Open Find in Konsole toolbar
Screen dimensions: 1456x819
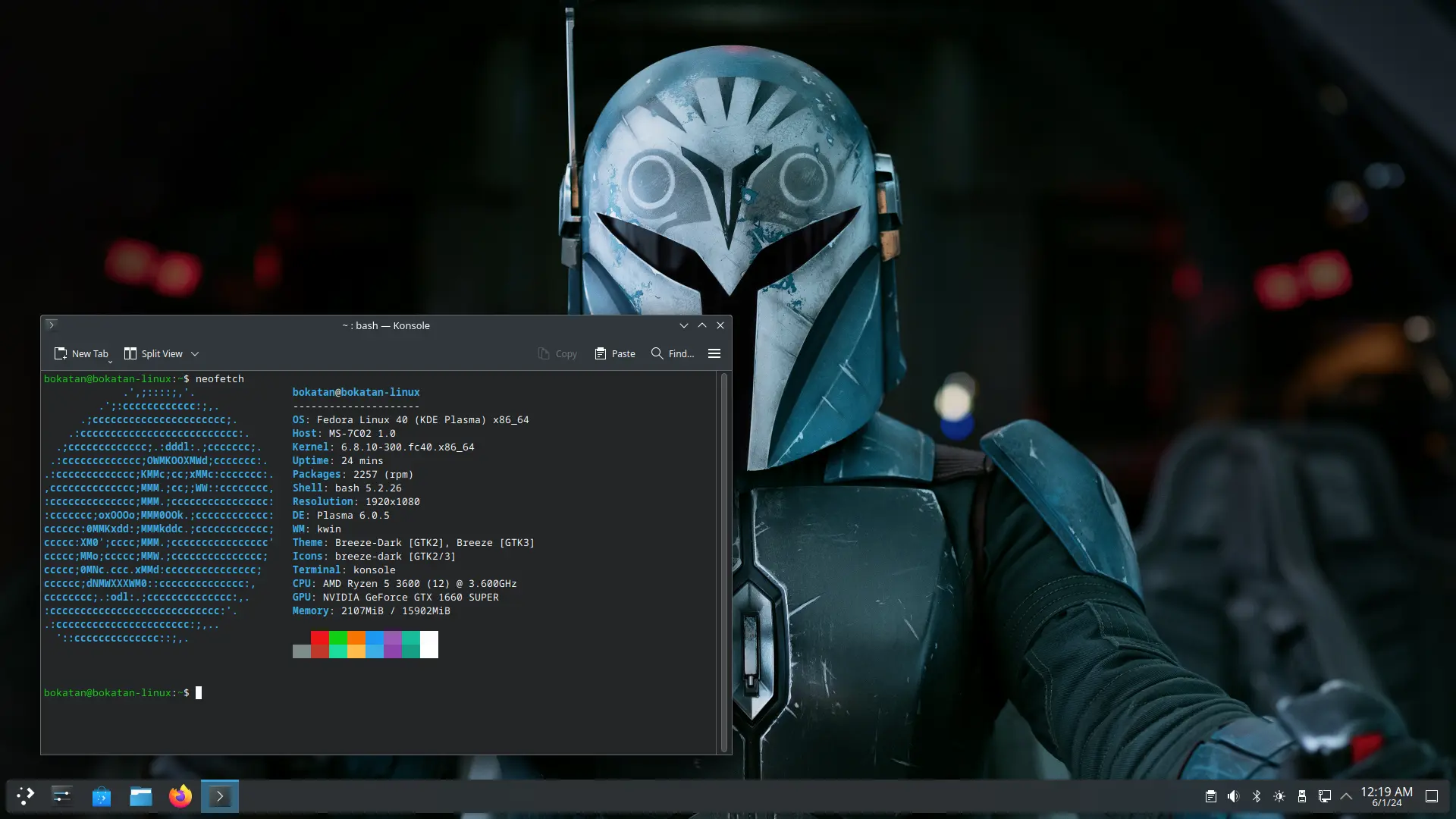pyautogui.click(x=673, y=353)
